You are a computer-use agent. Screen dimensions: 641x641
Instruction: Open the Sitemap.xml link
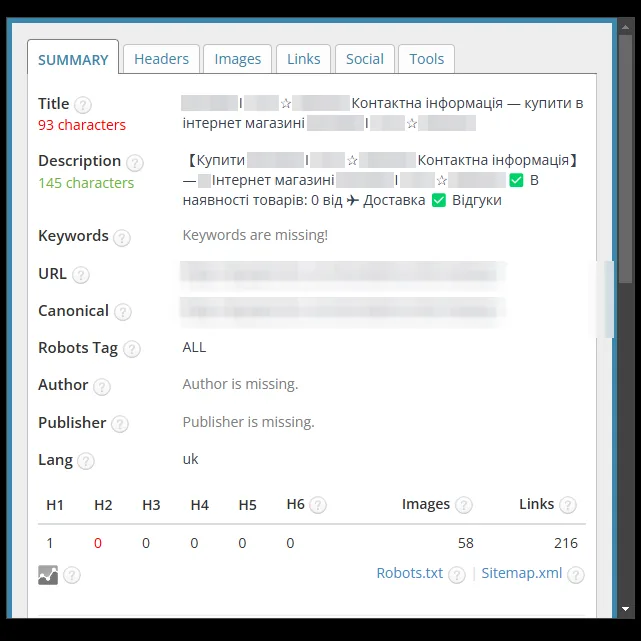pyautogui.click(x=522, y=573)
